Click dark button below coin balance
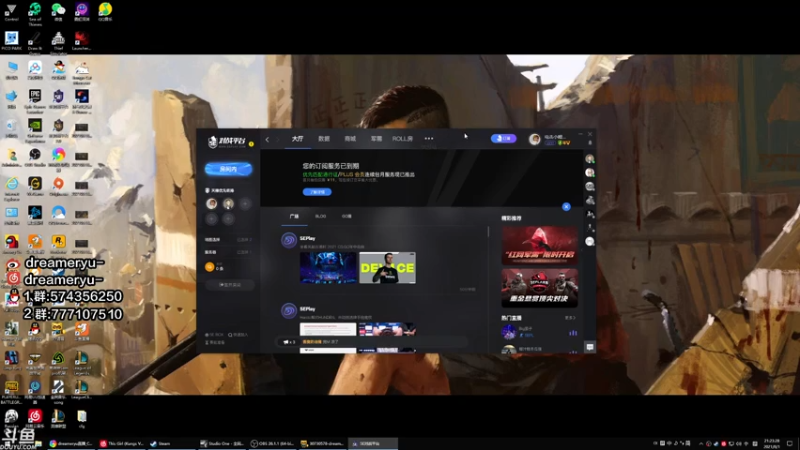 tap(230, 285)
